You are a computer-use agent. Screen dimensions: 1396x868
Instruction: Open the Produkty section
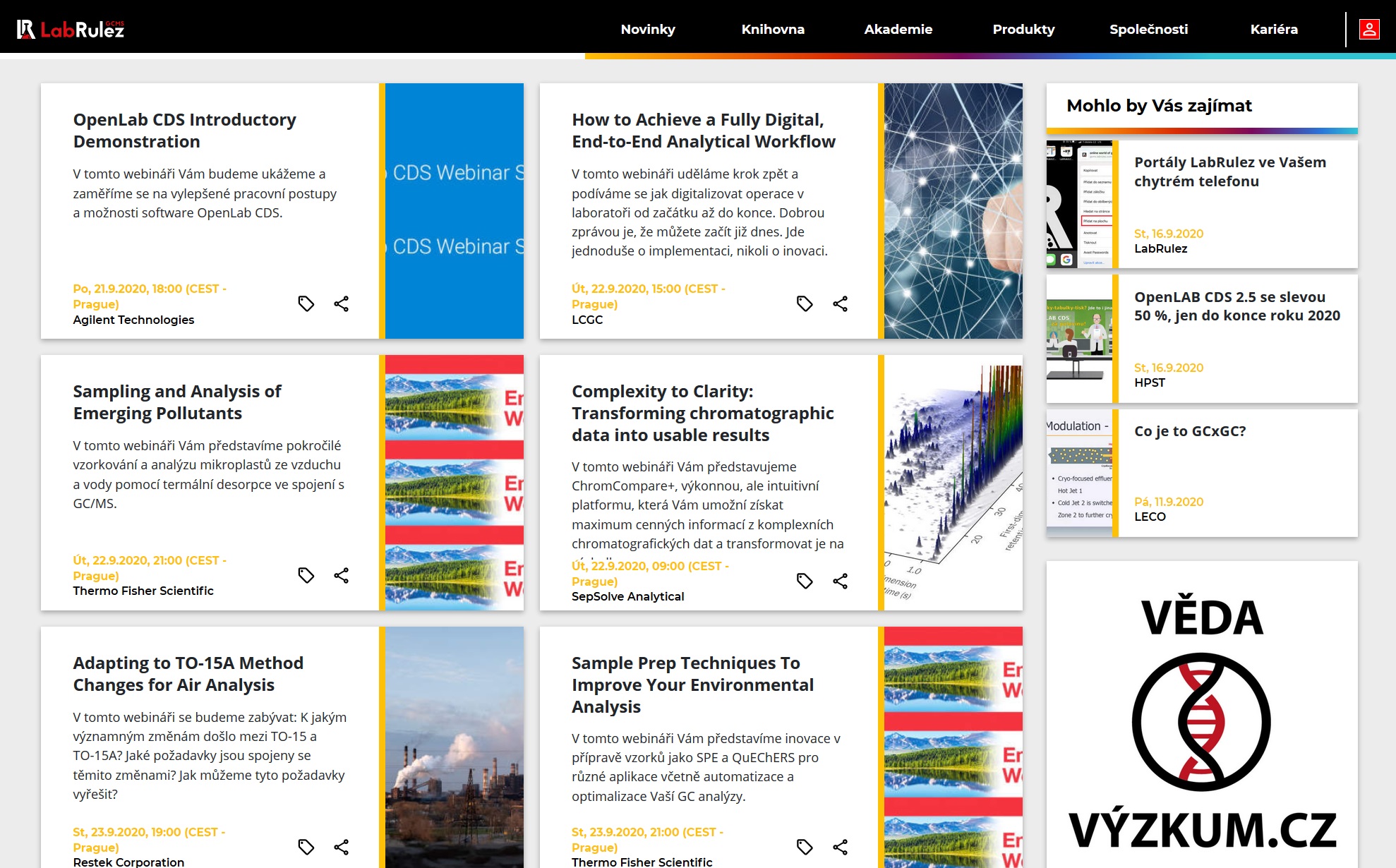(1023, 29)
